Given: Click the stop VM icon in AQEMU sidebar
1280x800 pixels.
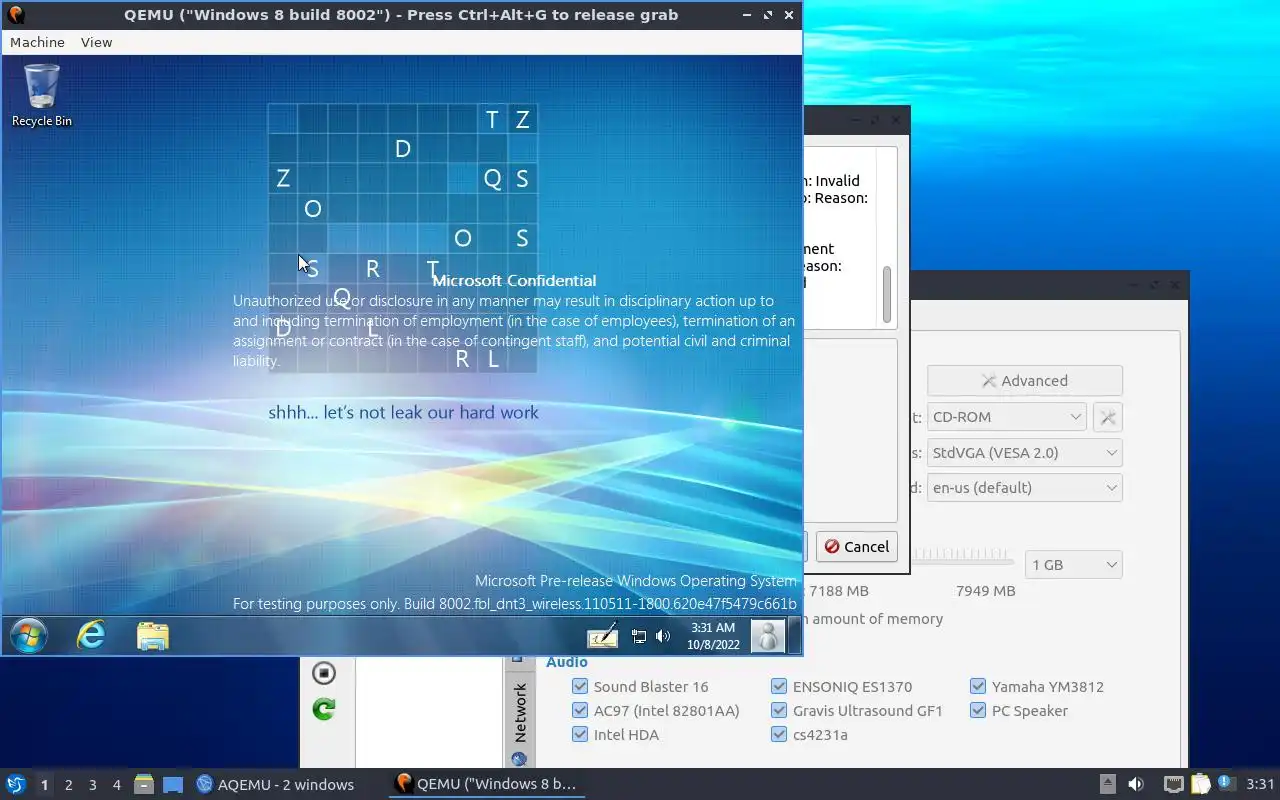Looking at the screenshot, I should point(323,673).
